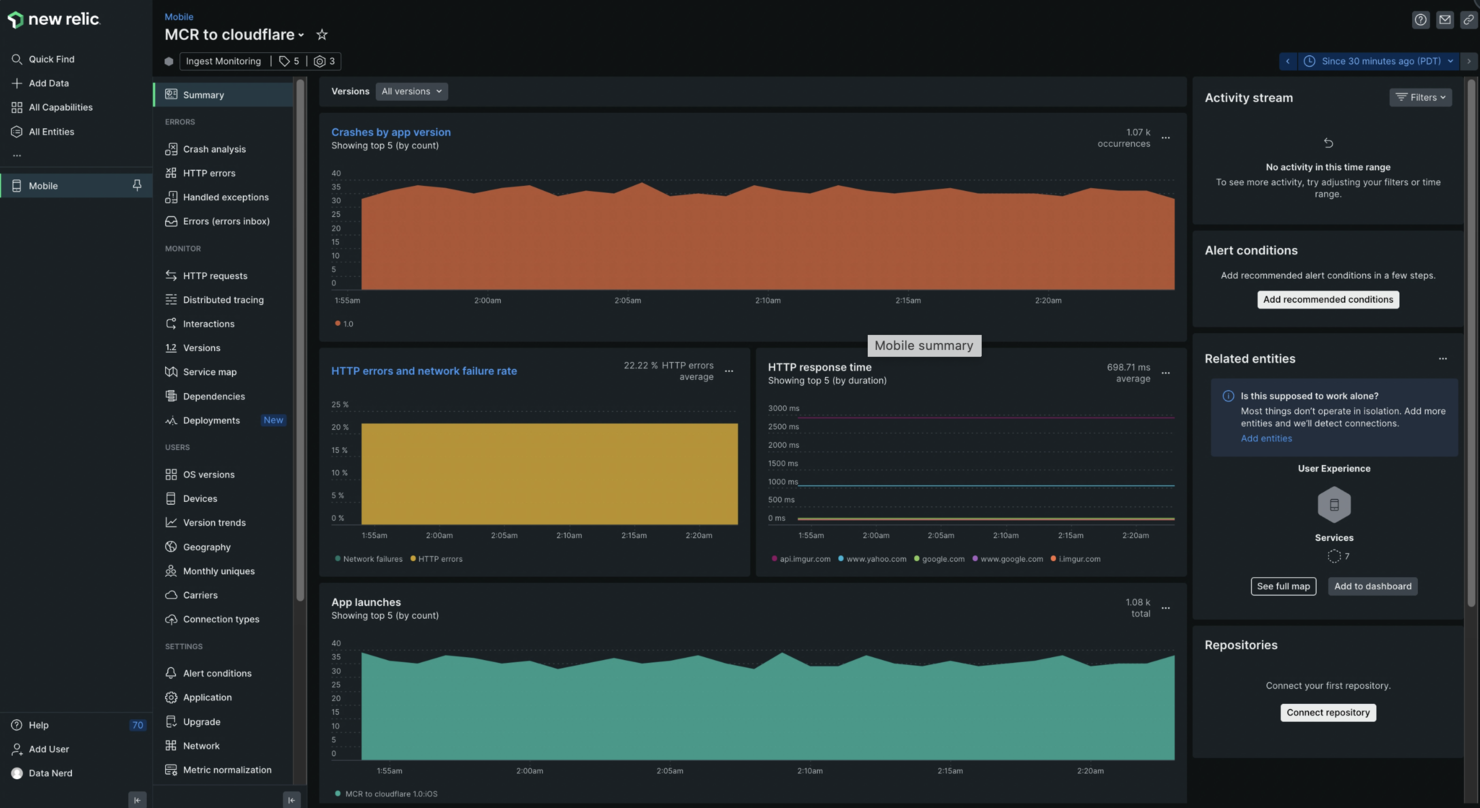Collapse the sidebar with the bottom arrow
This screenshot has height=808, width=1480.
[137, 799]
